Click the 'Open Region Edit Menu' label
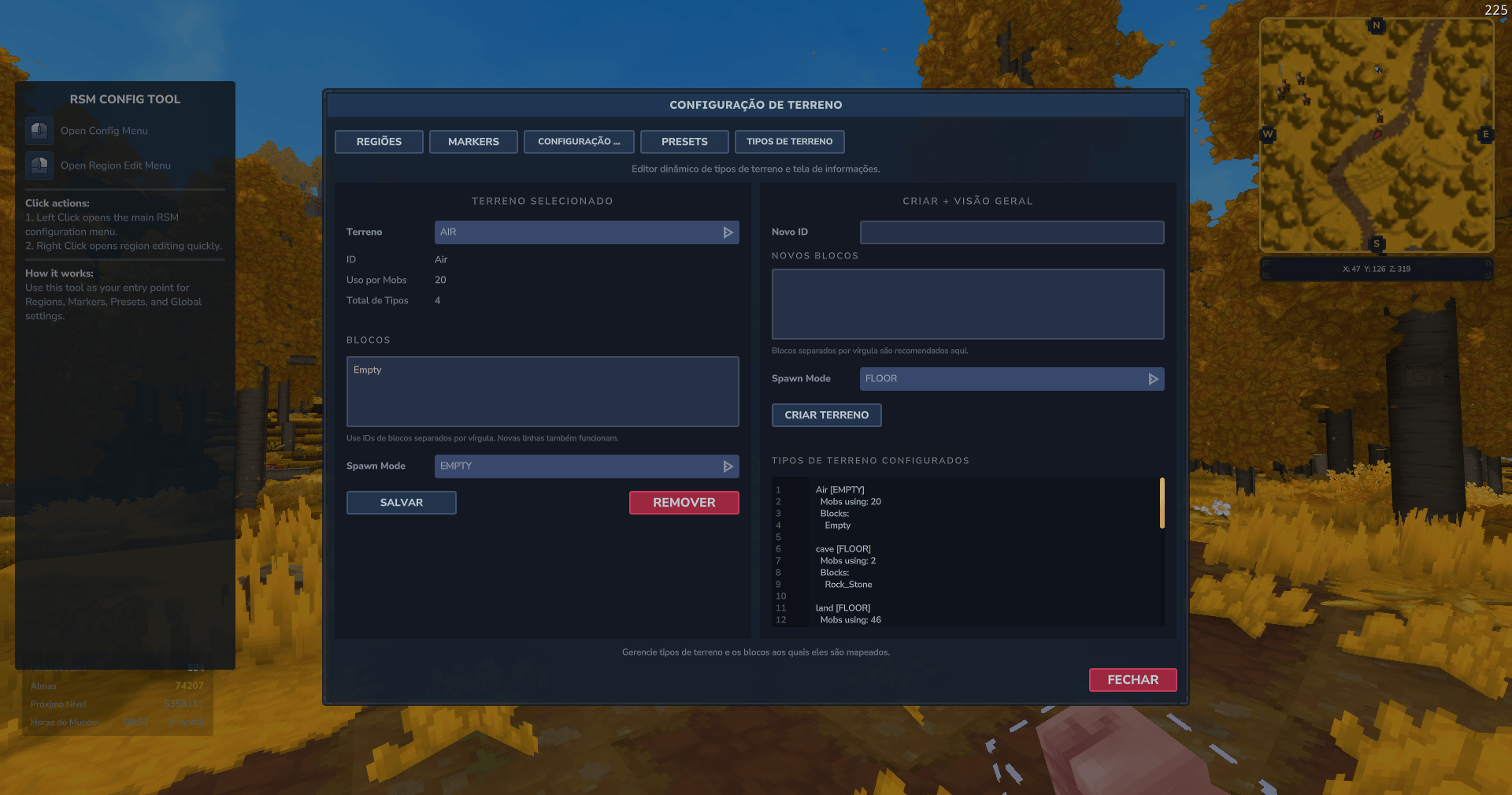This screenshot has height=795, width=1512. (116, 165)
